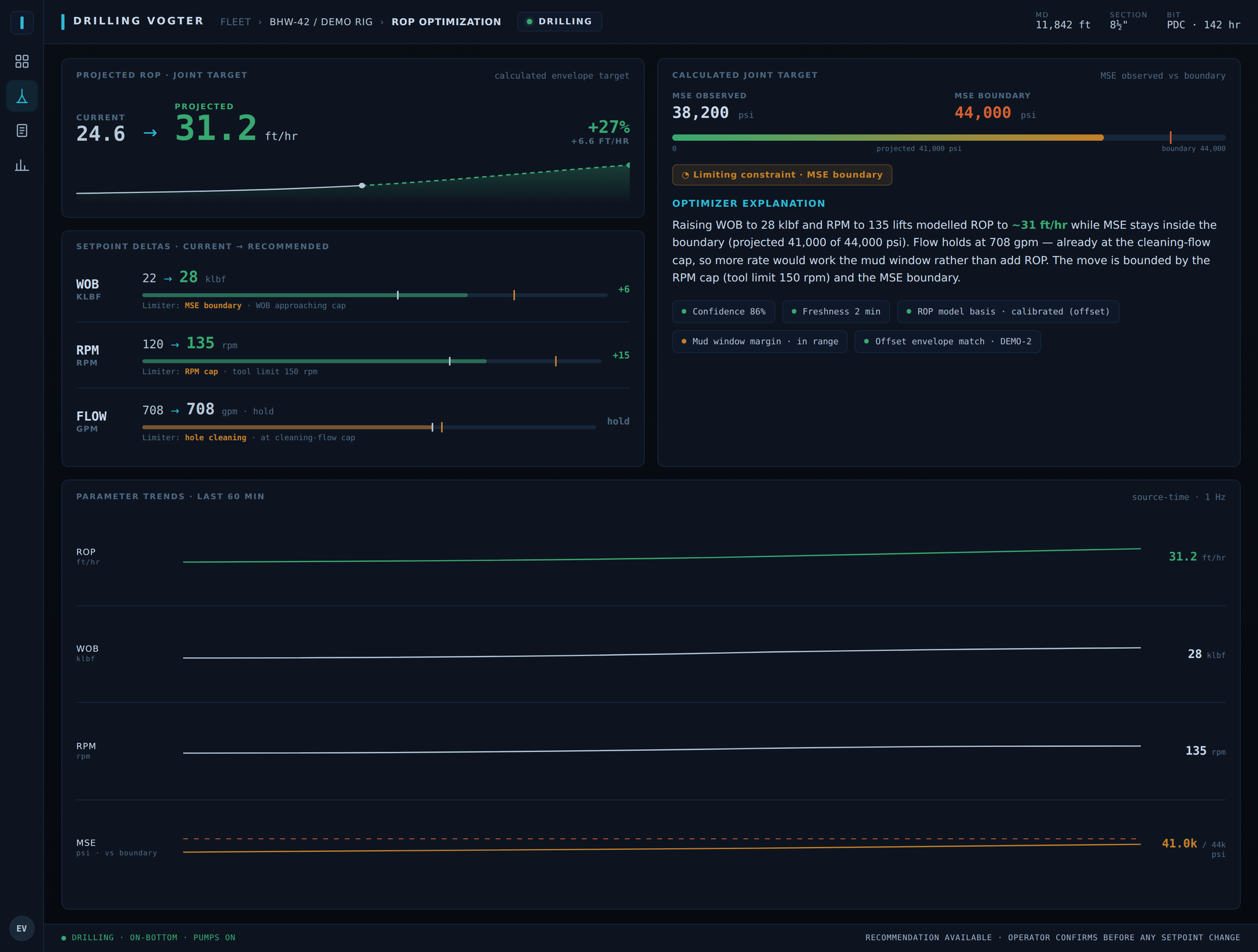
Task: Click the Confidence 86% chip
Action: tap(723, 312)
